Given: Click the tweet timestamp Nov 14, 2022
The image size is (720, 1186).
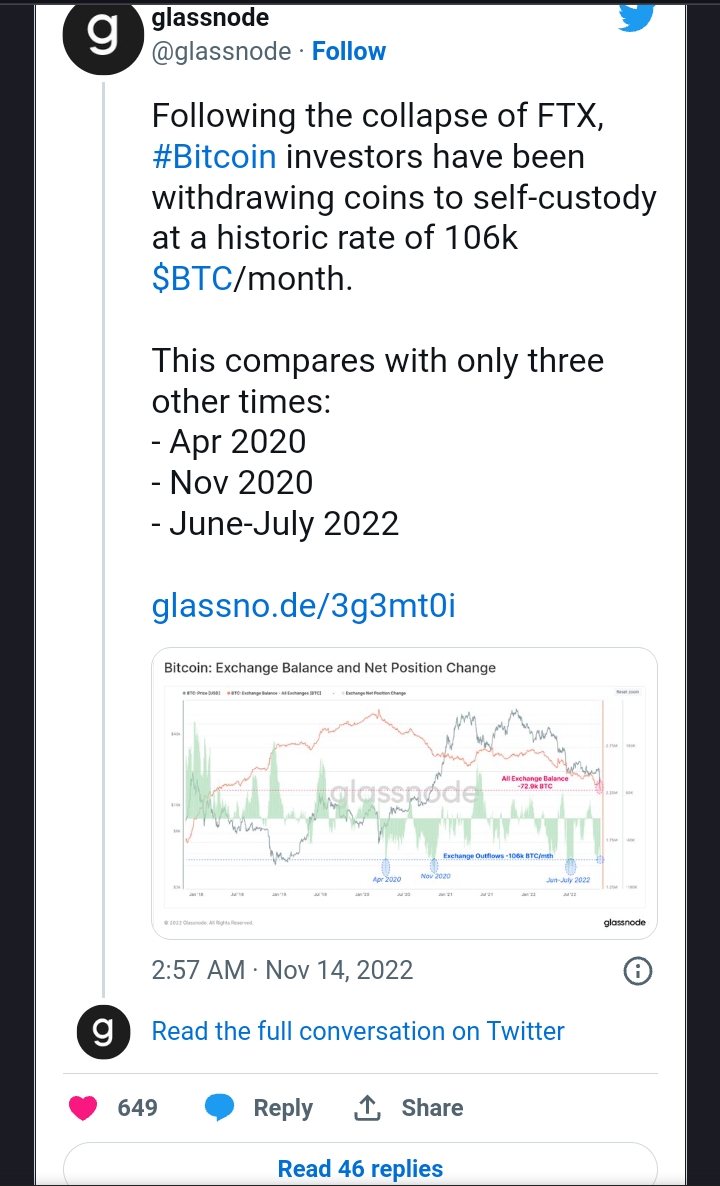Looking at the screenshot, I should tap(283, 970).
